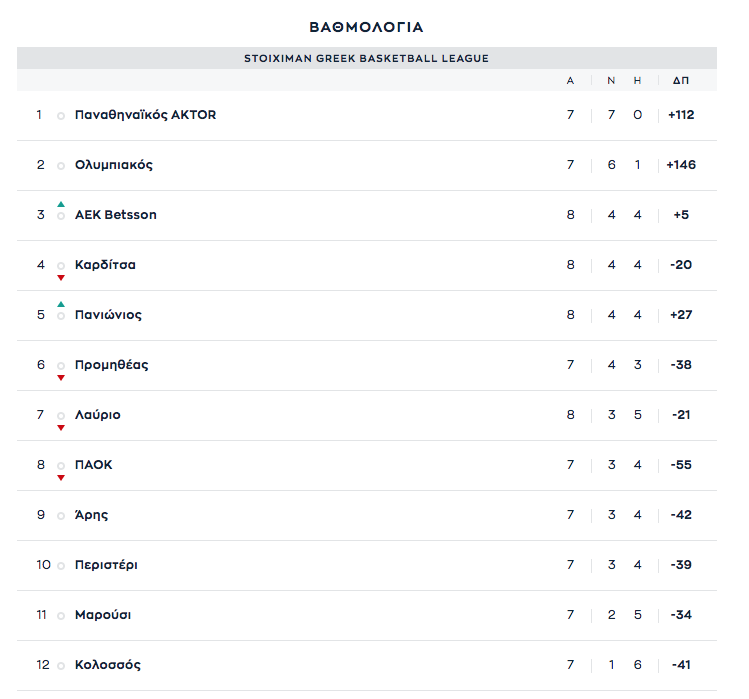Select the ΑΕΚ Betsson team name
Image resolution: width=749 pixels, height=699 pixels.
tap(116, 215)
